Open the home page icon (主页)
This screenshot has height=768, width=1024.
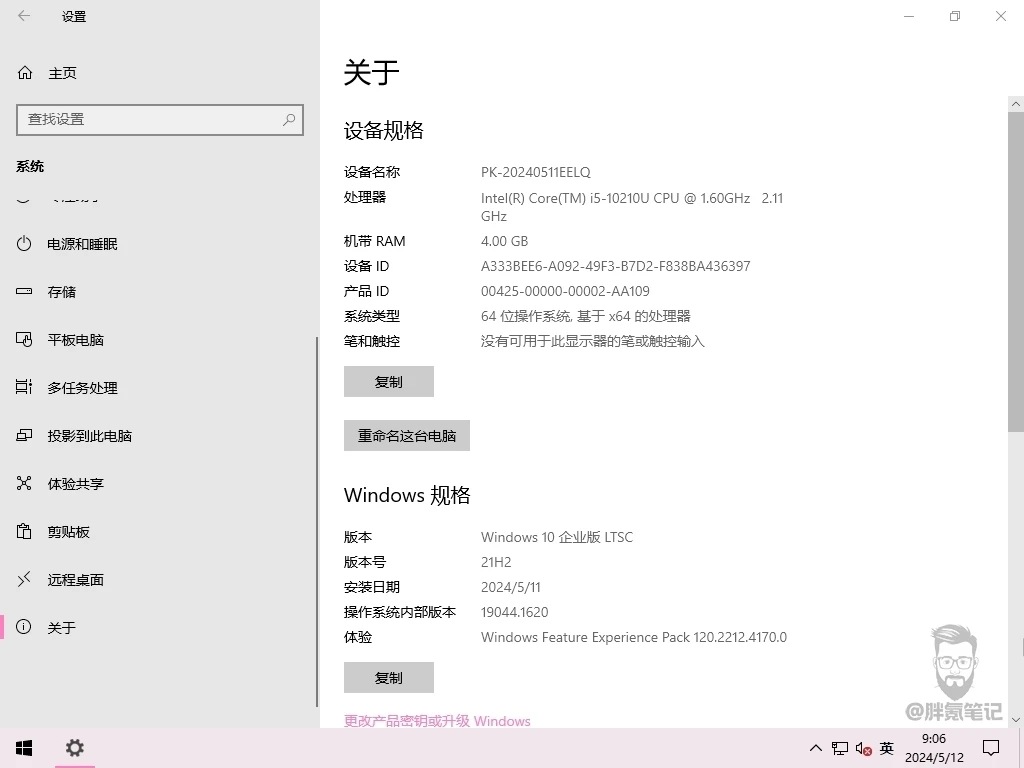tap(25, 72)
